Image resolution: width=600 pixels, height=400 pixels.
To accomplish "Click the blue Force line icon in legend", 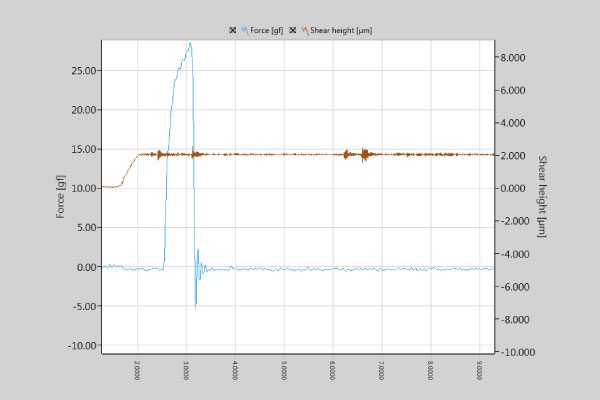I will coord(244,30).
